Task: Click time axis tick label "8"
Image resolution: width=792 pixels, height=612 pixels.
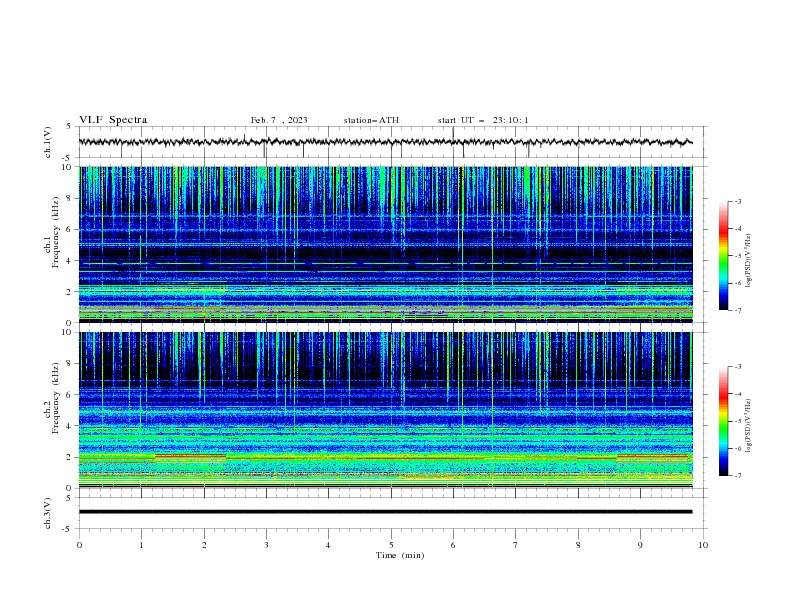Action: coord(578,545)
